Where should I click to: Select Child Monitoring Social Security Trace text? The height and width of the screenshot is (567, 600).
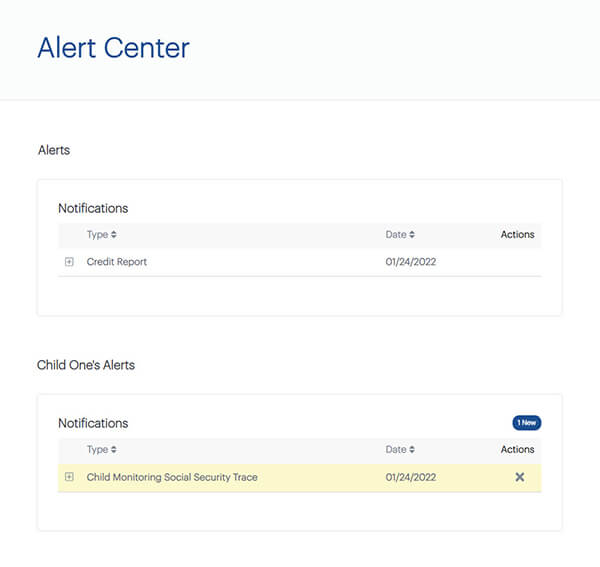pyautogui.click(x=172, y=477)
